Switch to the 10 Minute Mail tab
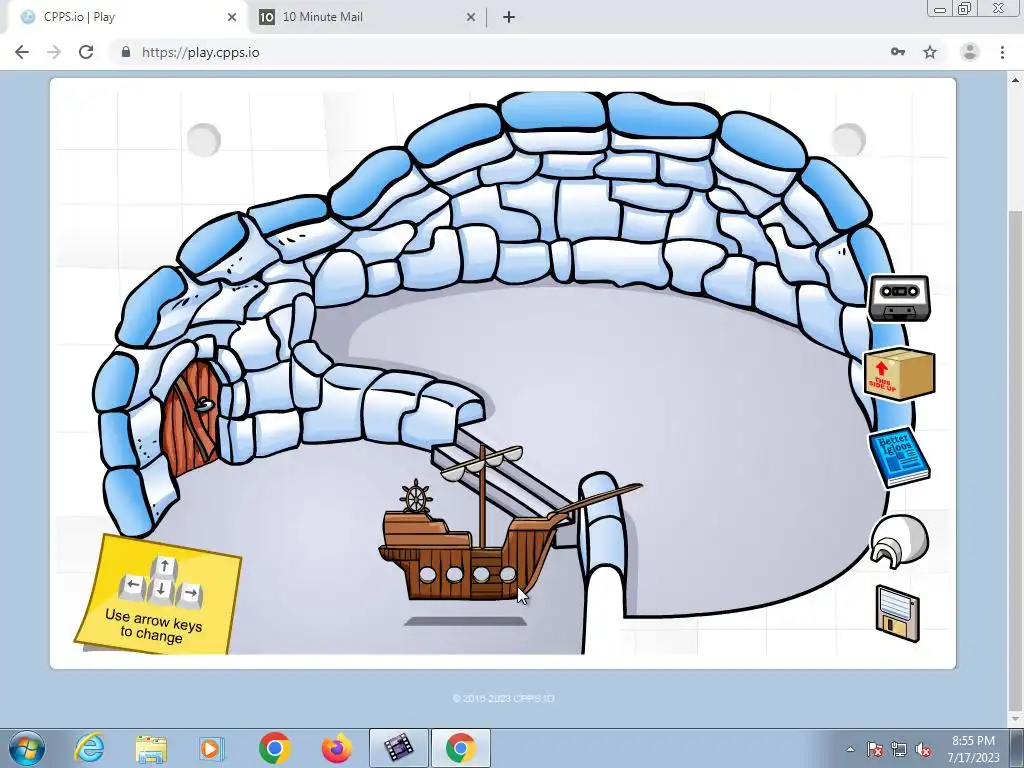This screenshot has height=768, width=1024. point(367,17)
